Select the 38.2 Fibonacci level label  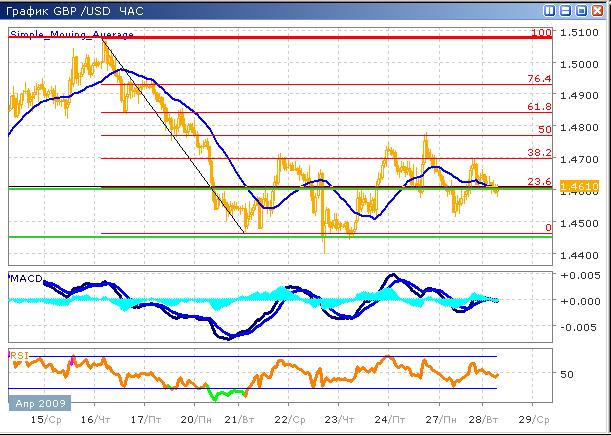(x=540, y=154)
